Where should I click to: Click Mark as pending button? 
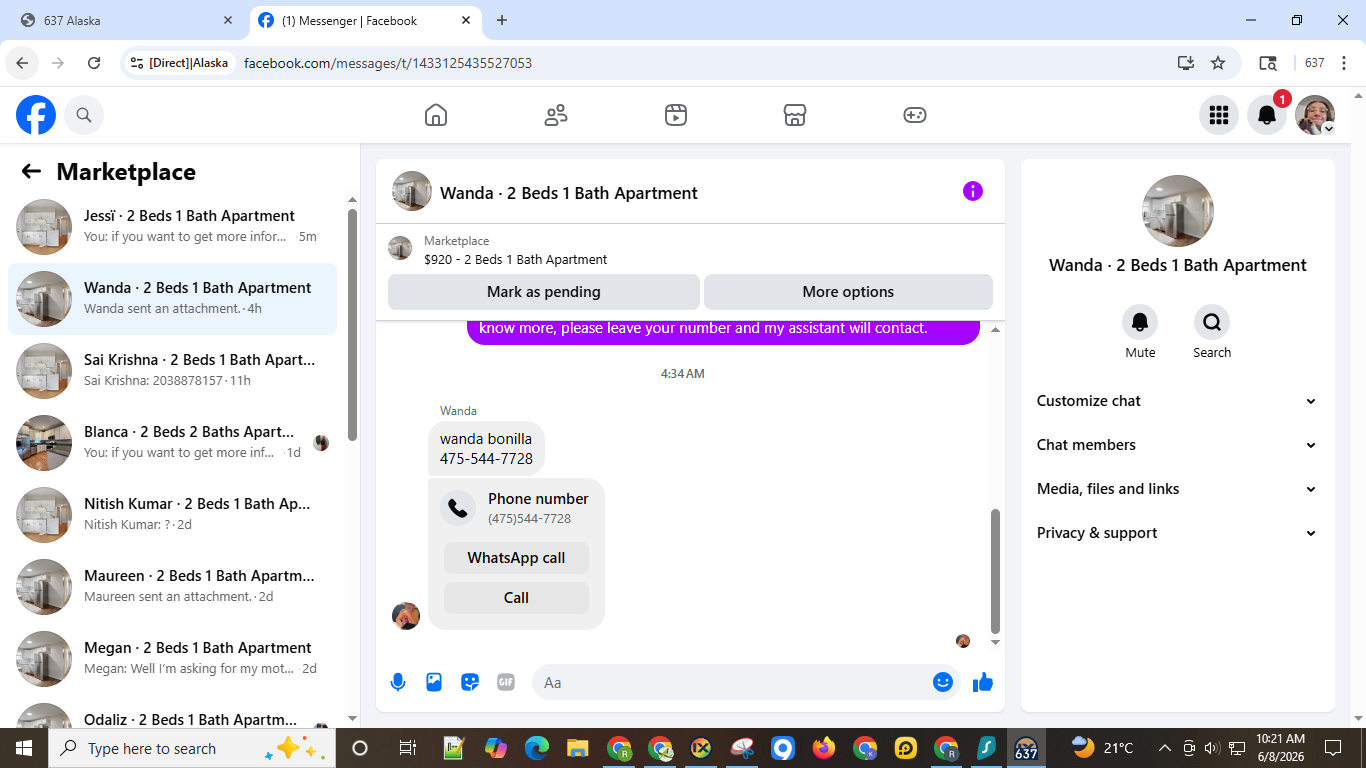[x=544, y=292]
